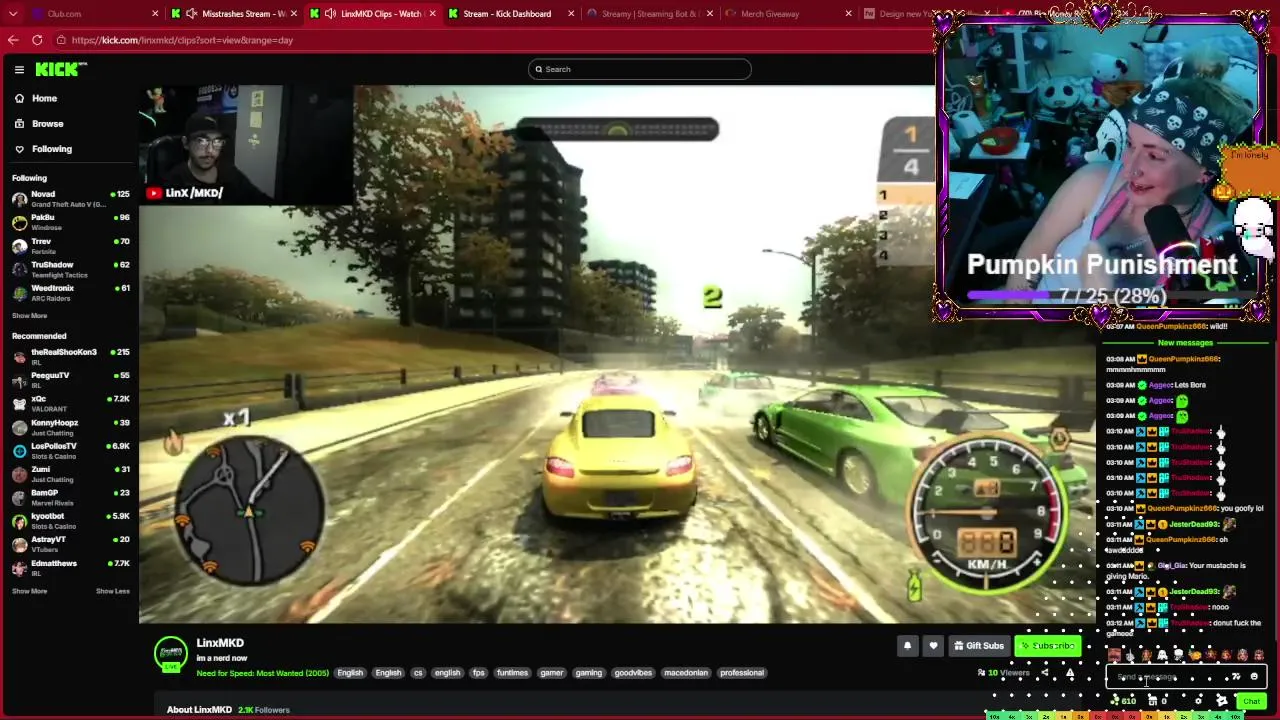Open theRealShookon3 recommended channel

[70, 356]
